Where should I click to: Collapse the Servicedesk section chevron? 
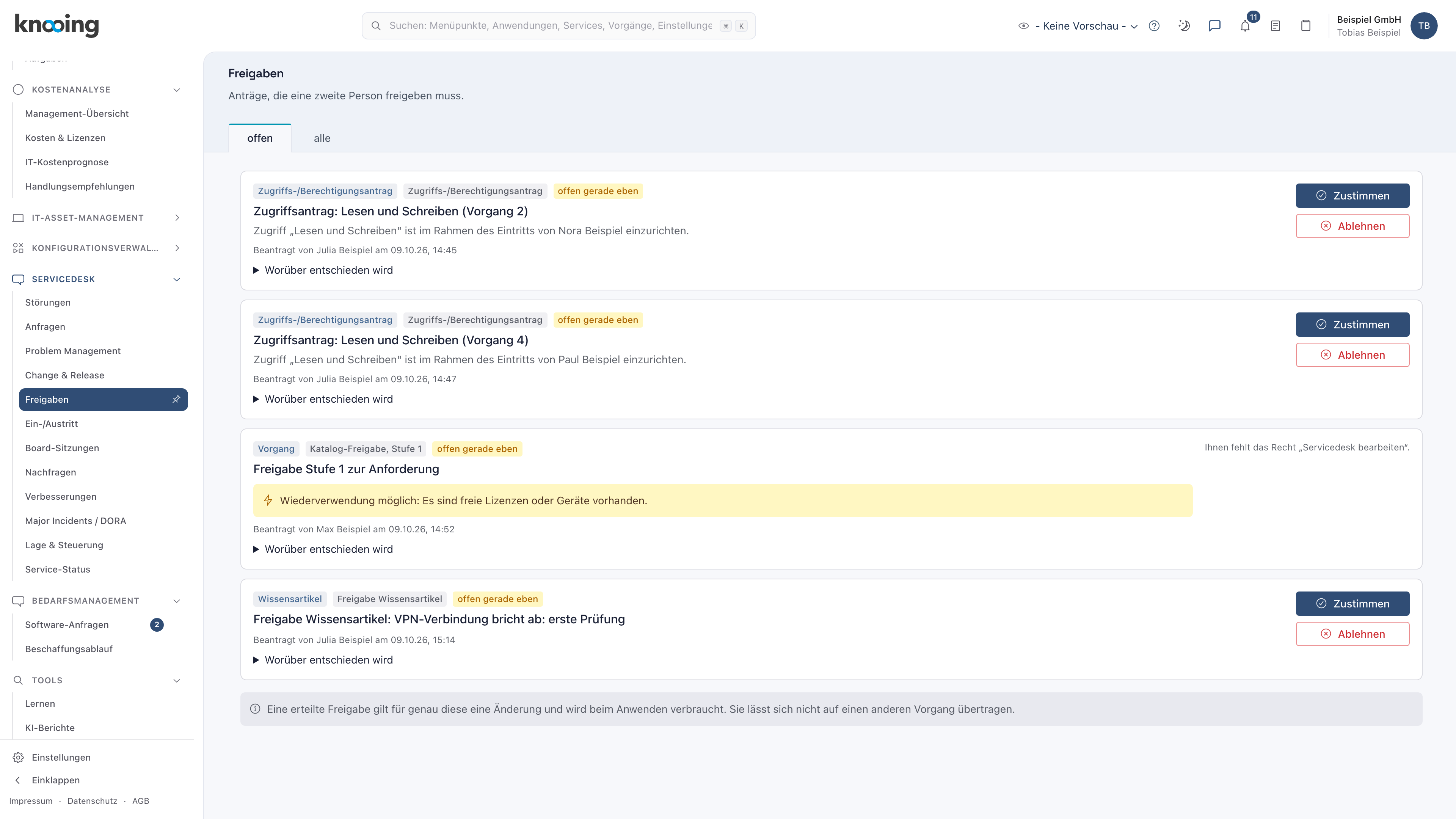point(177,279)
